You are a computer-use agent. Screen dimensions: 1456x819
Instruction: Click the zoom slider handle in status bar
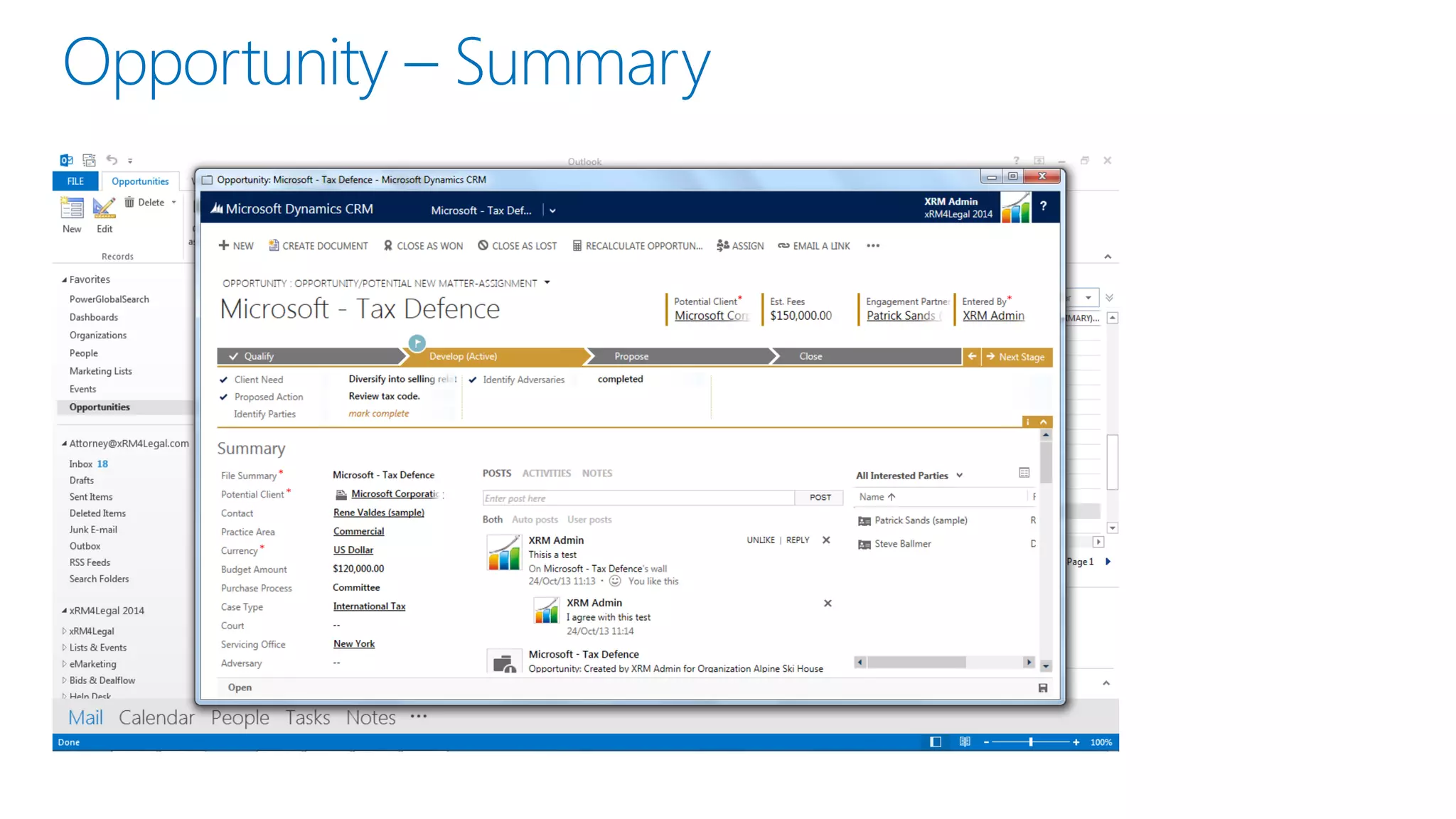coord(1030,742)
